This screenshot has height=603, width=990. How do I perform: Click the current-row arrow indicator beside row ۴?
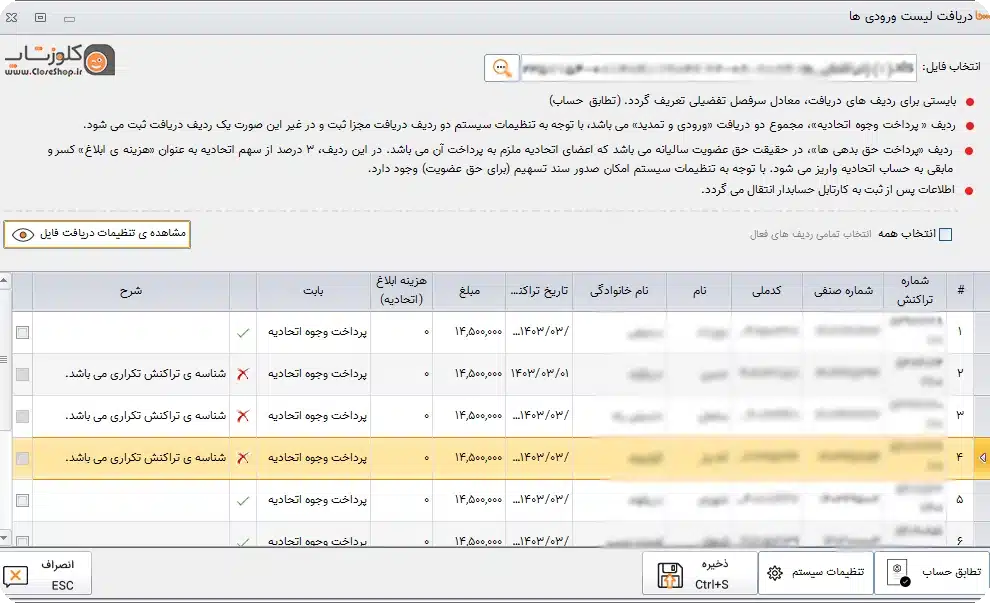coord(982,458)
